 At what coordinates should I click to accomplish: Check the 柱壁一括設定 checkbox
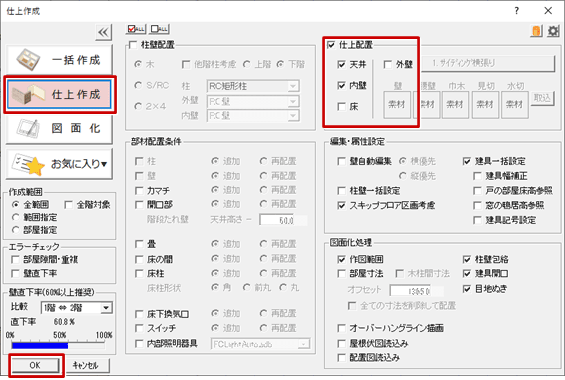342,191
